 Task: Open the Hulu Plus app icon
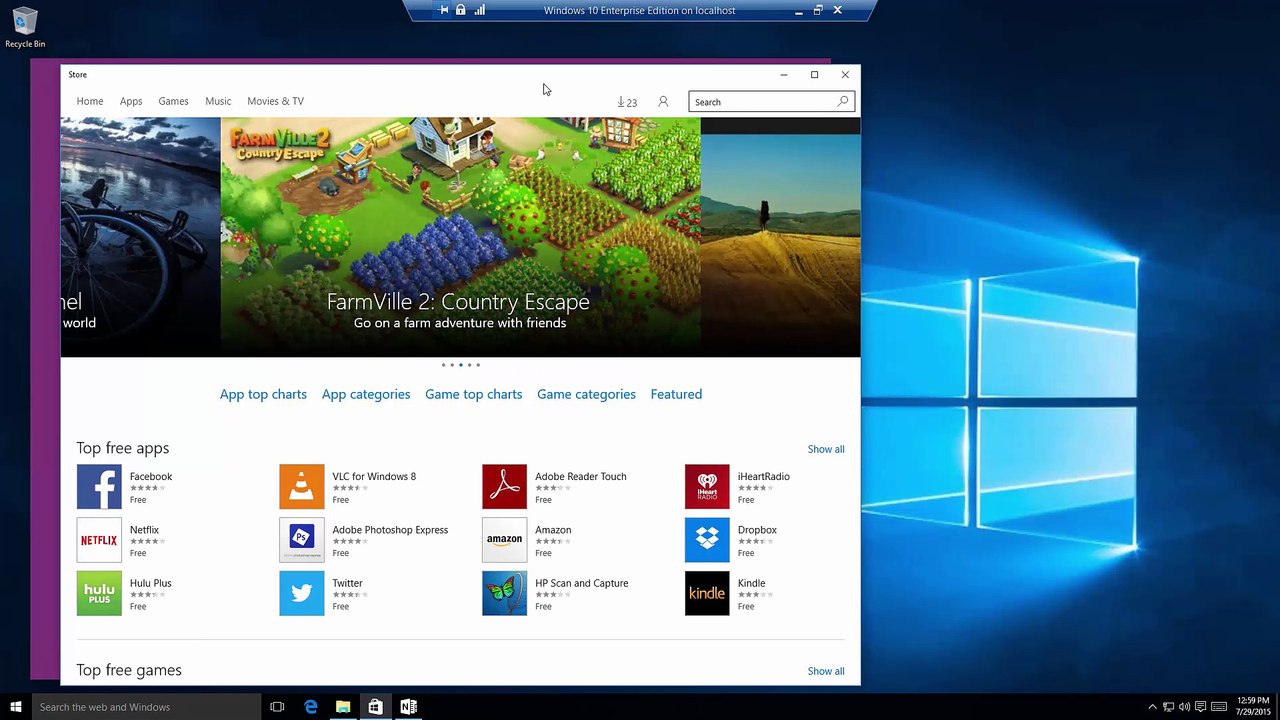tap(99, 594)
